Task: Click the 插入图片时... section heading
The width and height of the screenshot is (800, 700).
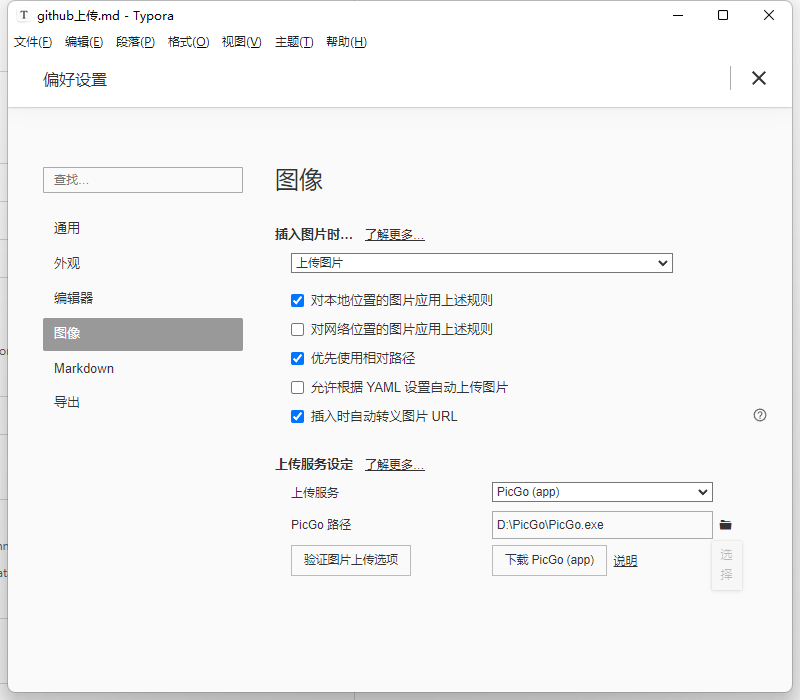Action: coord(314,235)
